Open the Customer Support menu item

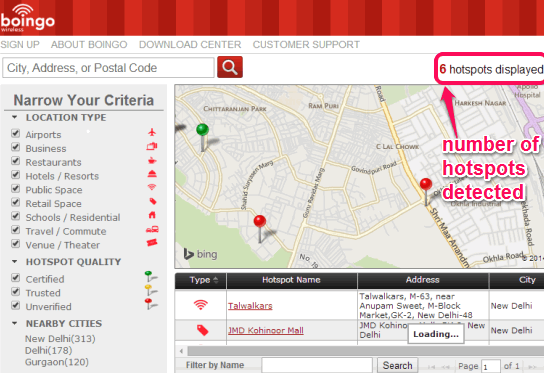coord(306,45)
